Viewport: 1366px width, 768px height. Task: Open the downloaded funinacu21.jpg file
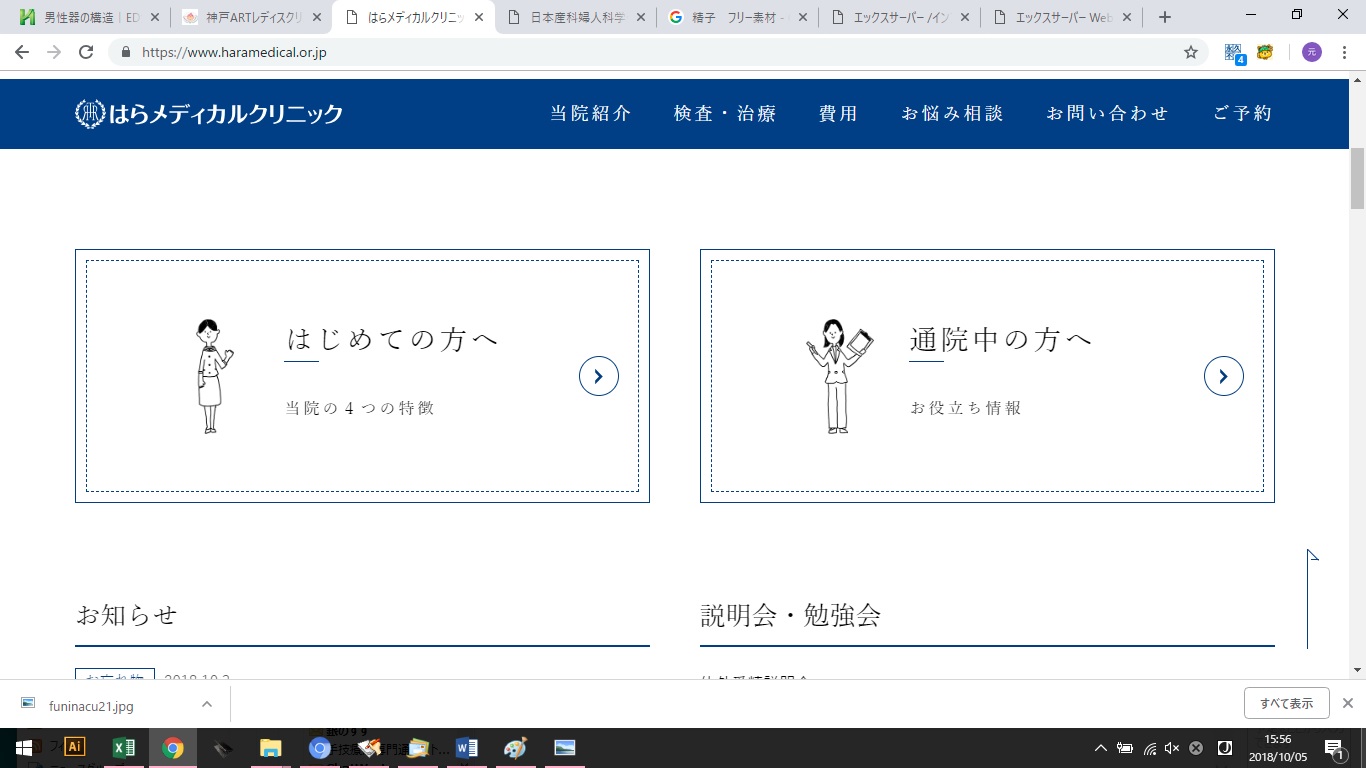click(x=91, y=706)
